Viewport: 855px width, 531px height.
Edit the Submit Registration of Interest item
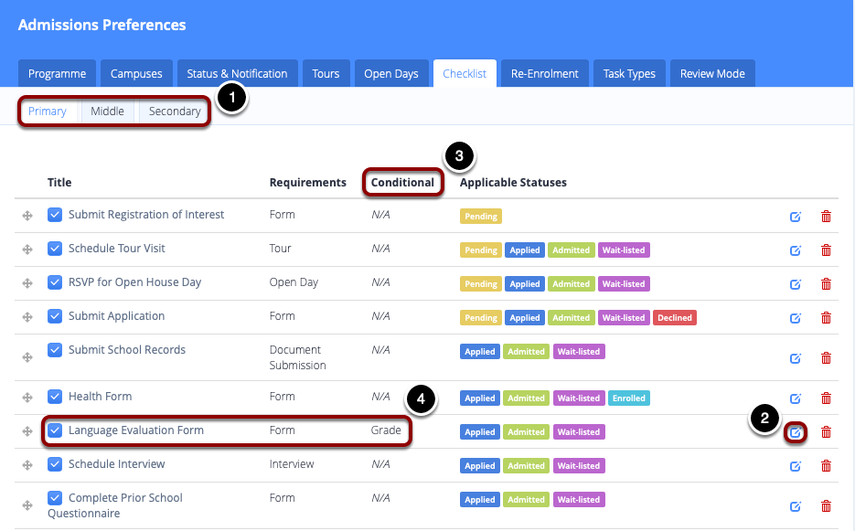[796, 216]
